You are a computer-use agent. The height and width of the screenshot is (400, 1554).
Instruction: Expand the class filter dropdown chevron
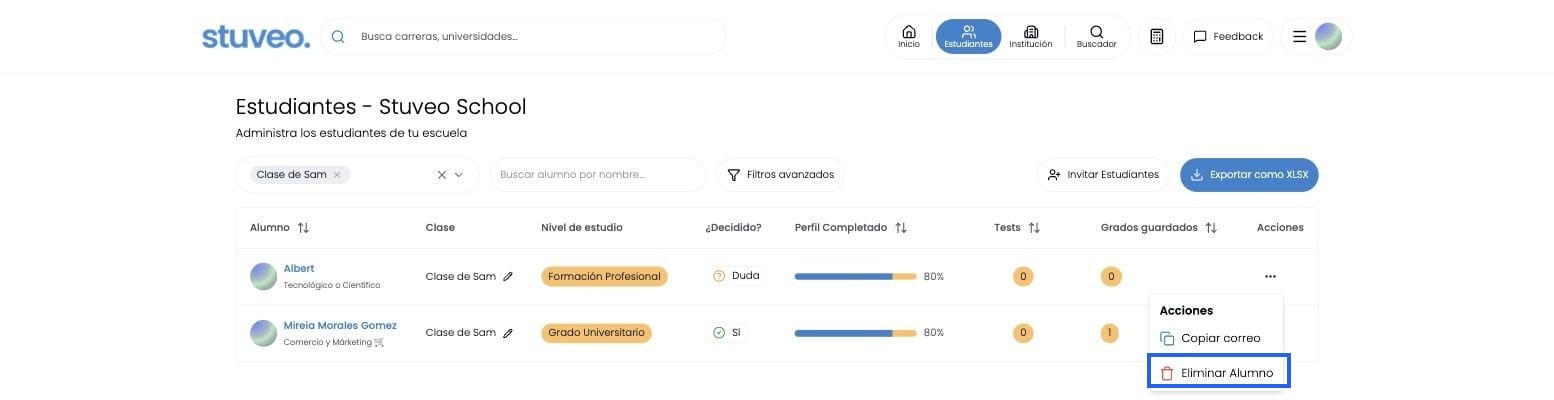[x=459, y=174]
